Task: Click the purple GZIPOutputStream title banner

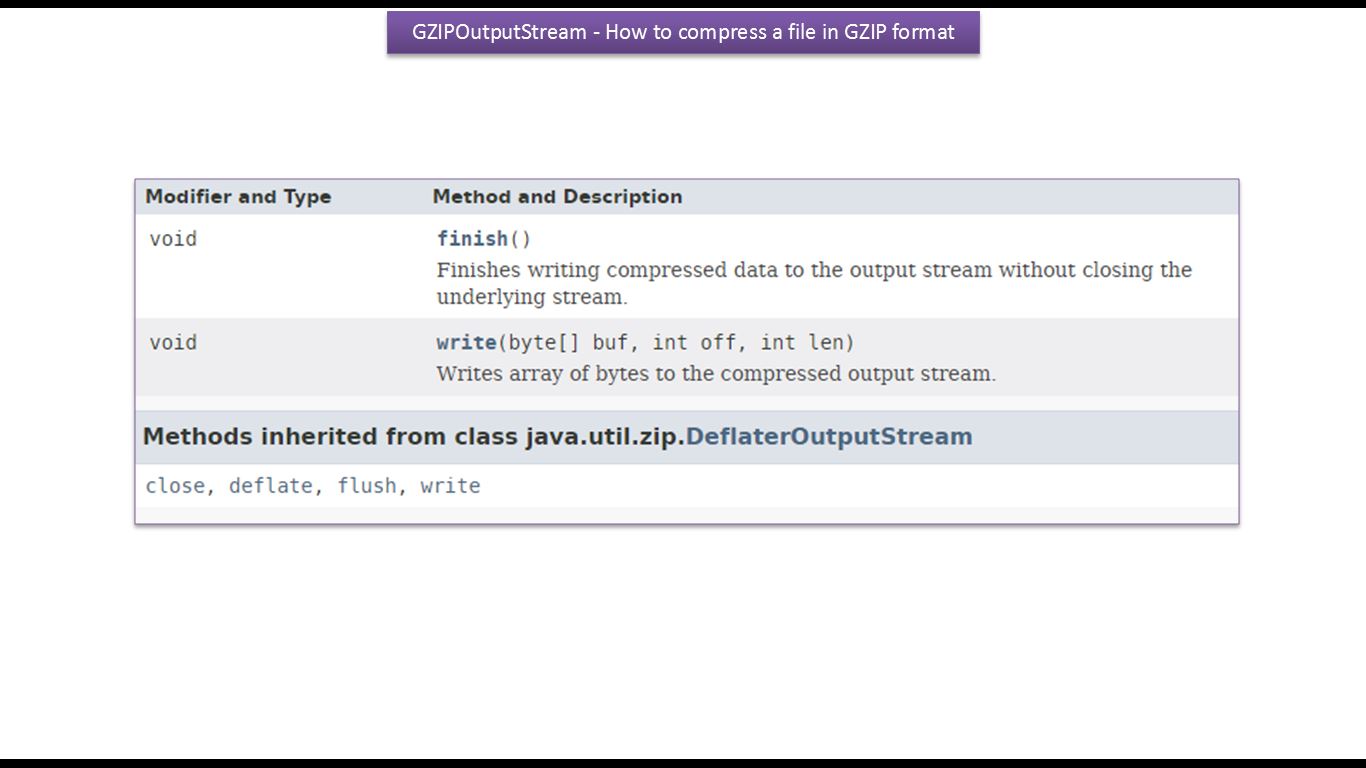Action: tap(683, 32)
